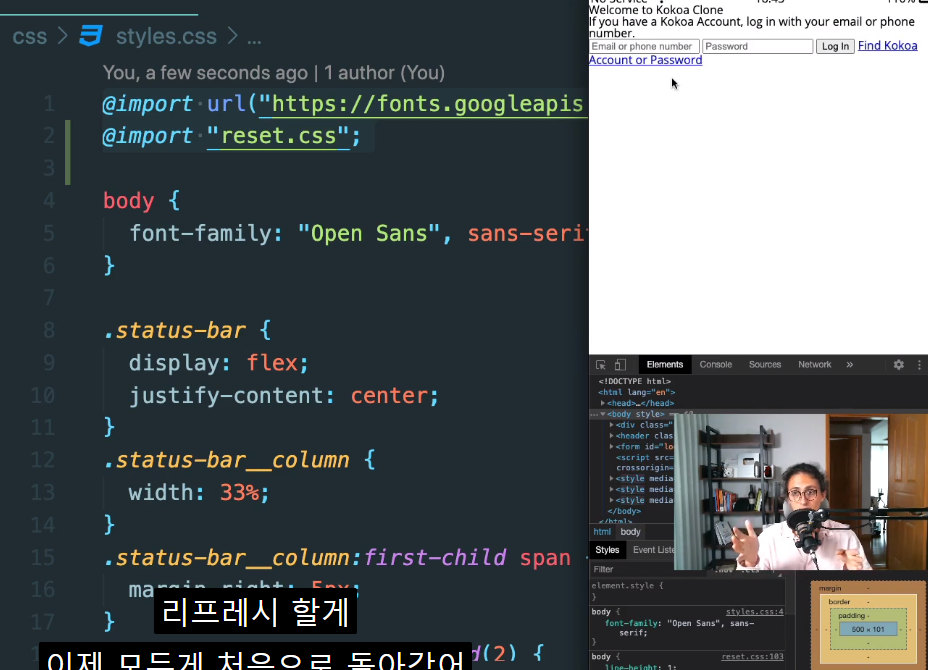Open the styles.css:4 source link

pyautogui.click(x=755, y=612)
